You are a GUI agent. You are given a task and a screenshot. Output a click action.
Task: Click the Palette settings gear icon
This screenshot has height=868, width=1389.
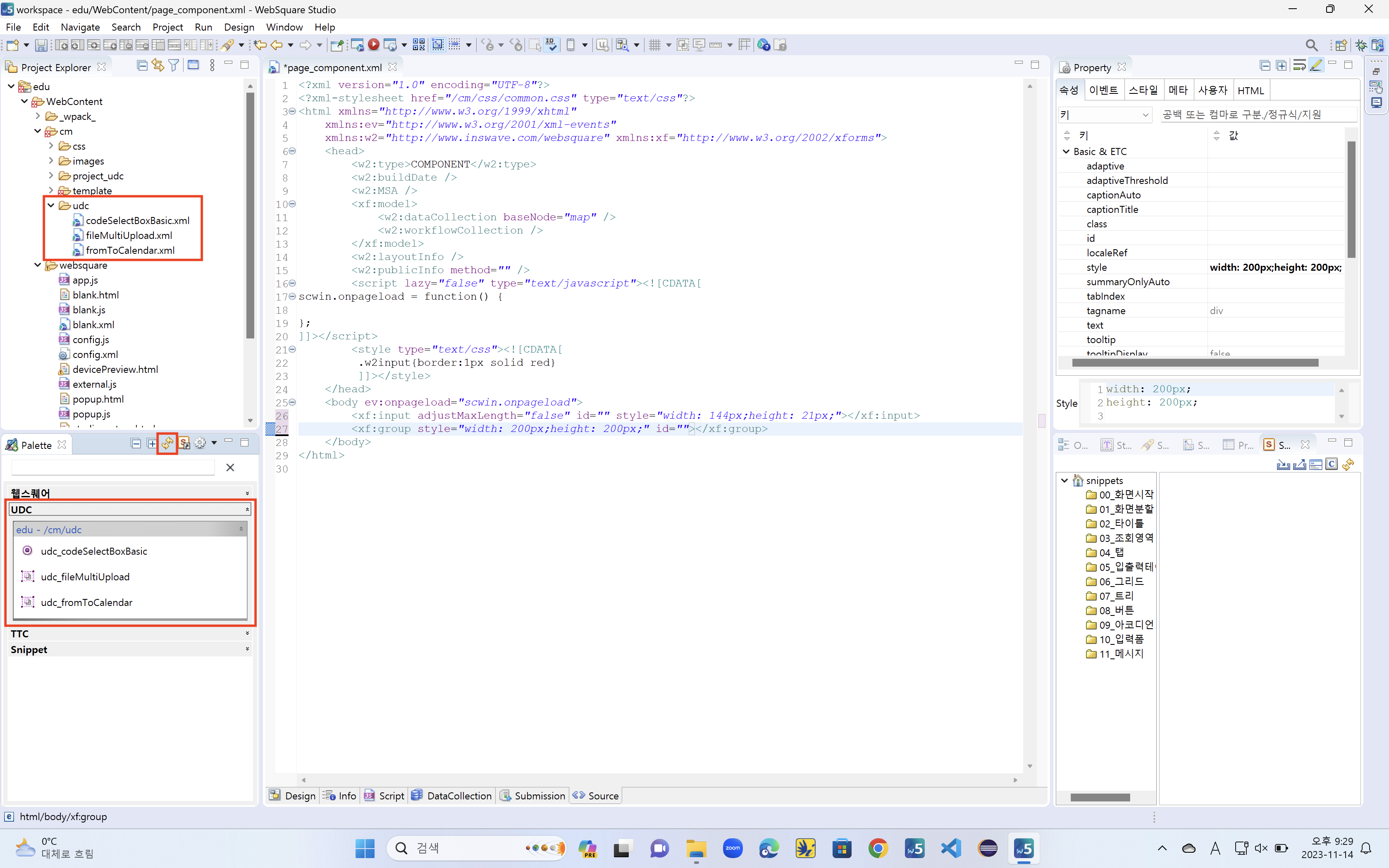[200, 443]
